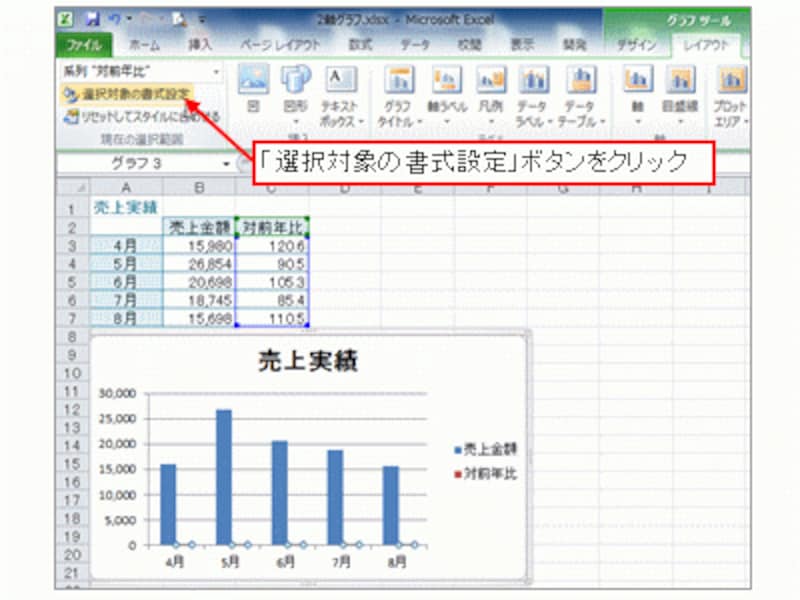Open the Name Box dropdown next to グラフ 3
The height and width of the screenshot is (600, 800).
226,164
